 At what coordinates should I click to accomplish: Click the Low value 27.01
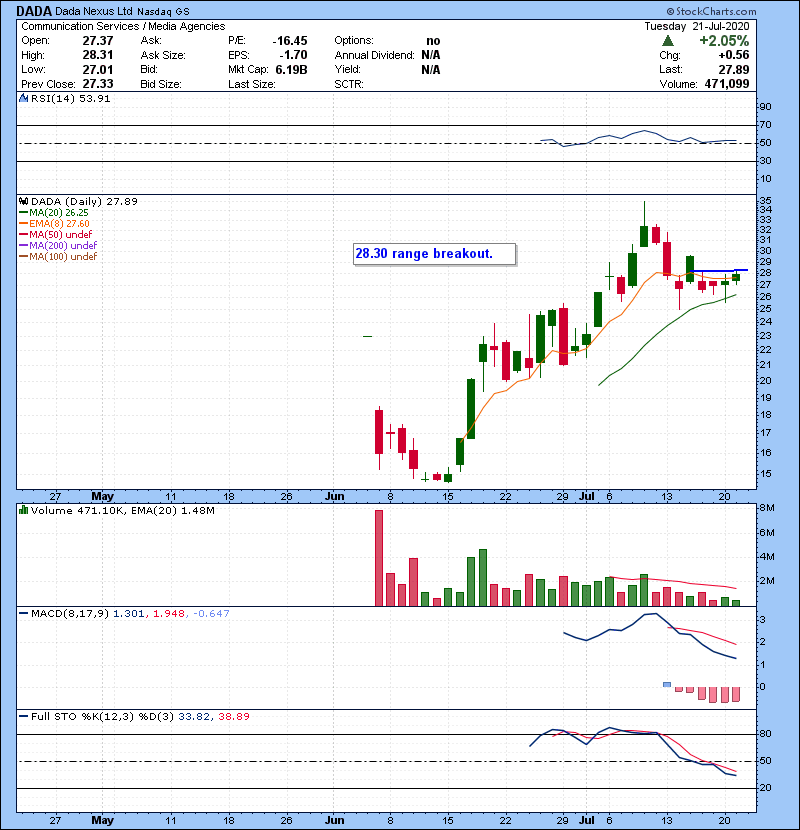click(x=98, y=69)
